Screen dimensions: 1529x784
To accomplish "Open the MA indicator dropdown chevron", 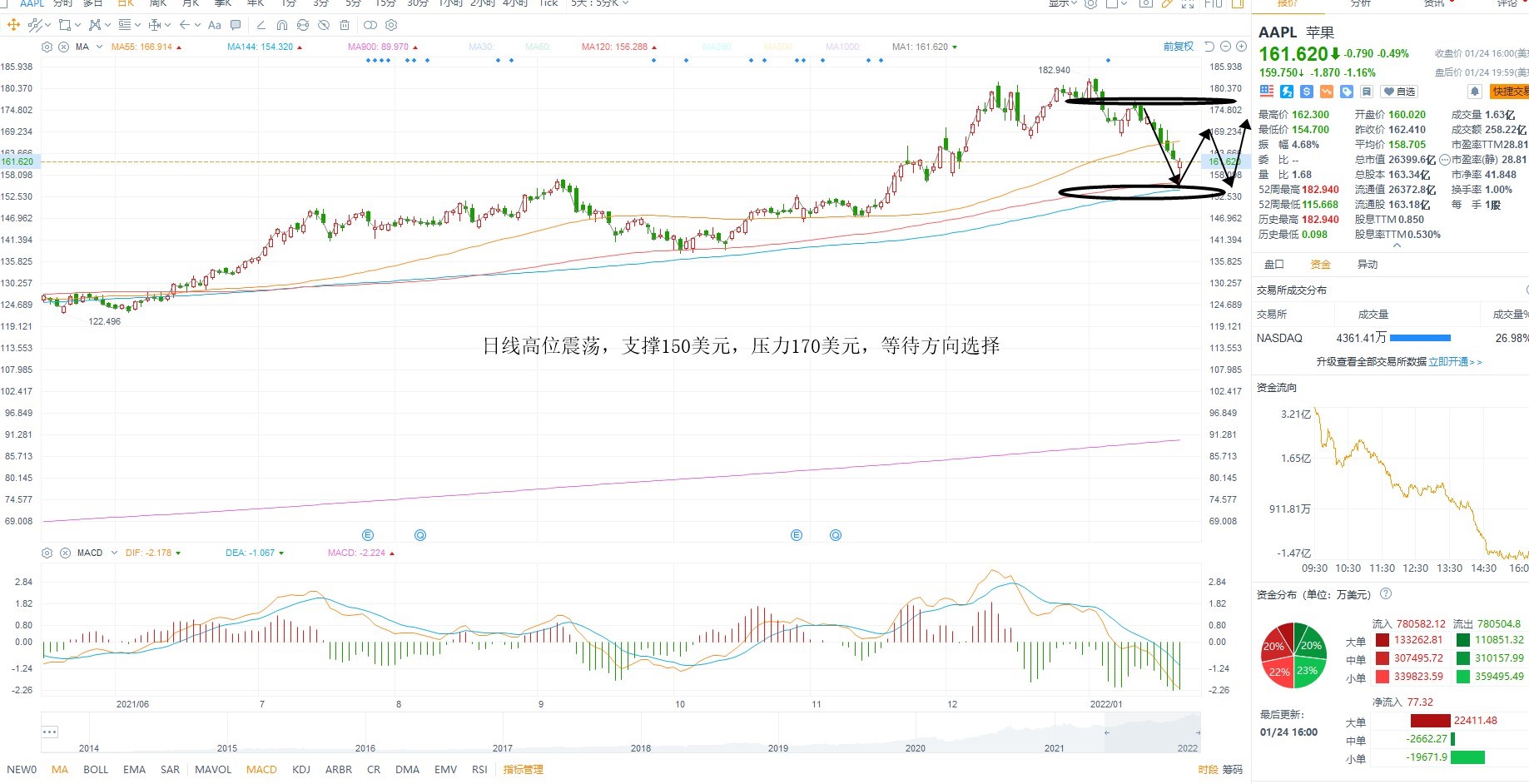I will (99, 47).
